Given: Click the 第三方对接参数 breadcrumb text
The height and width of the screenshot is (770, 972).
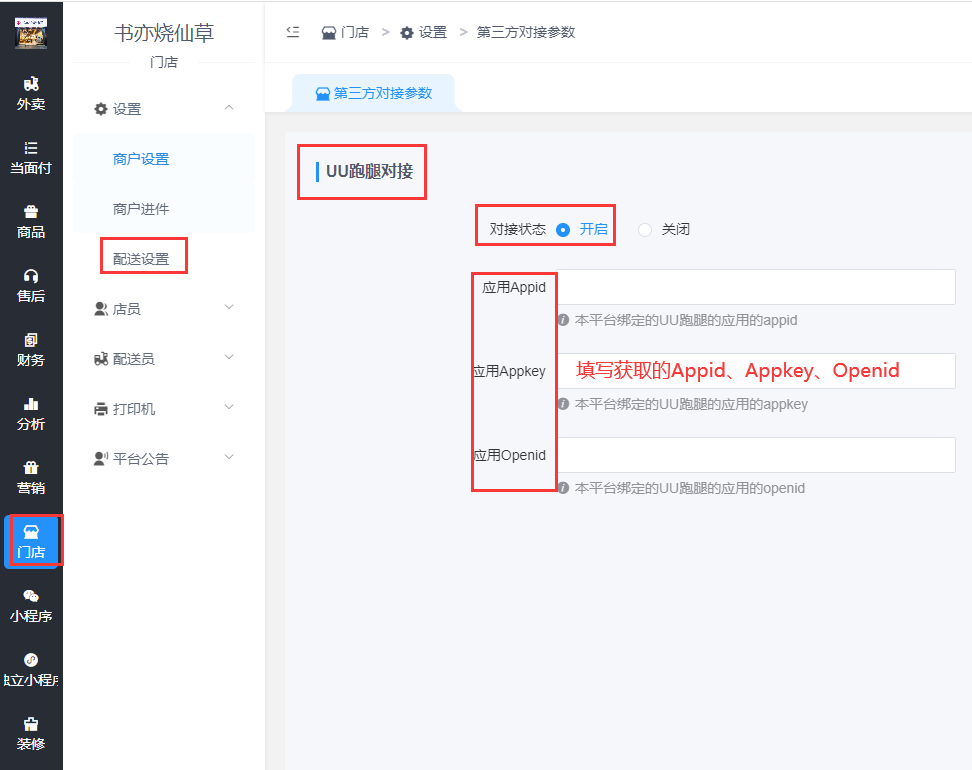Looking at the screenshot, I should coord(526,32).
